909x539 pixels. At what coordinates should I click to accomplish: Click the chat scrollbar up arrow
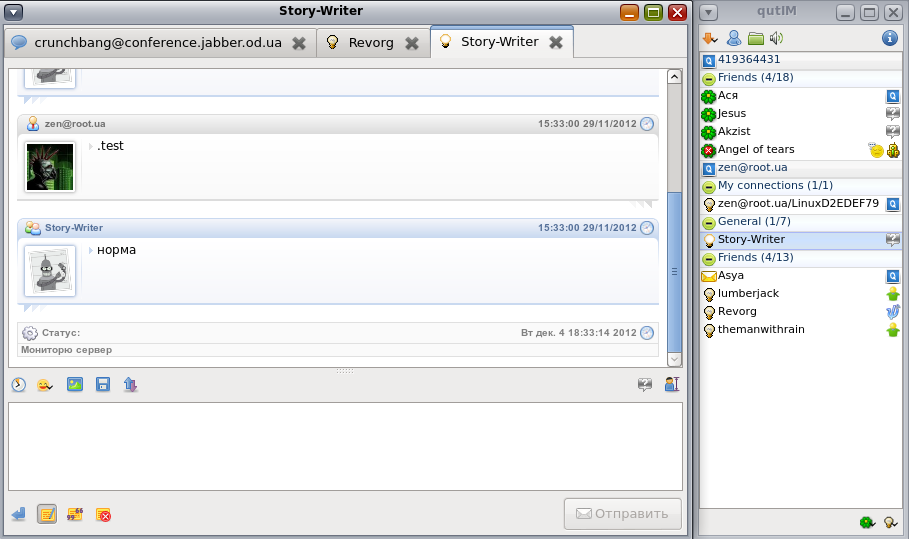tap(674, 77)
